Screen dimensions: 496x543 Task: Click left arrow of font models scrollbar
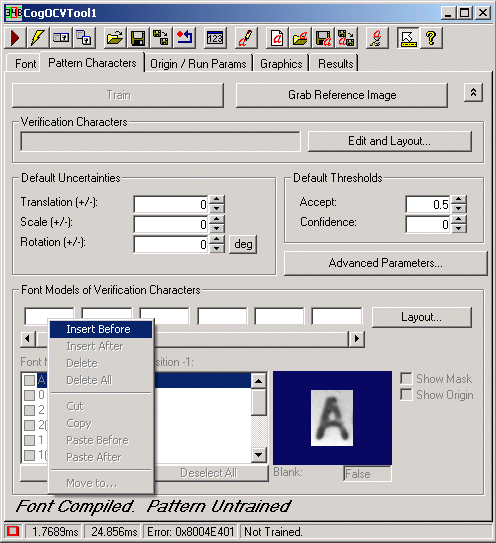(28, 339)
